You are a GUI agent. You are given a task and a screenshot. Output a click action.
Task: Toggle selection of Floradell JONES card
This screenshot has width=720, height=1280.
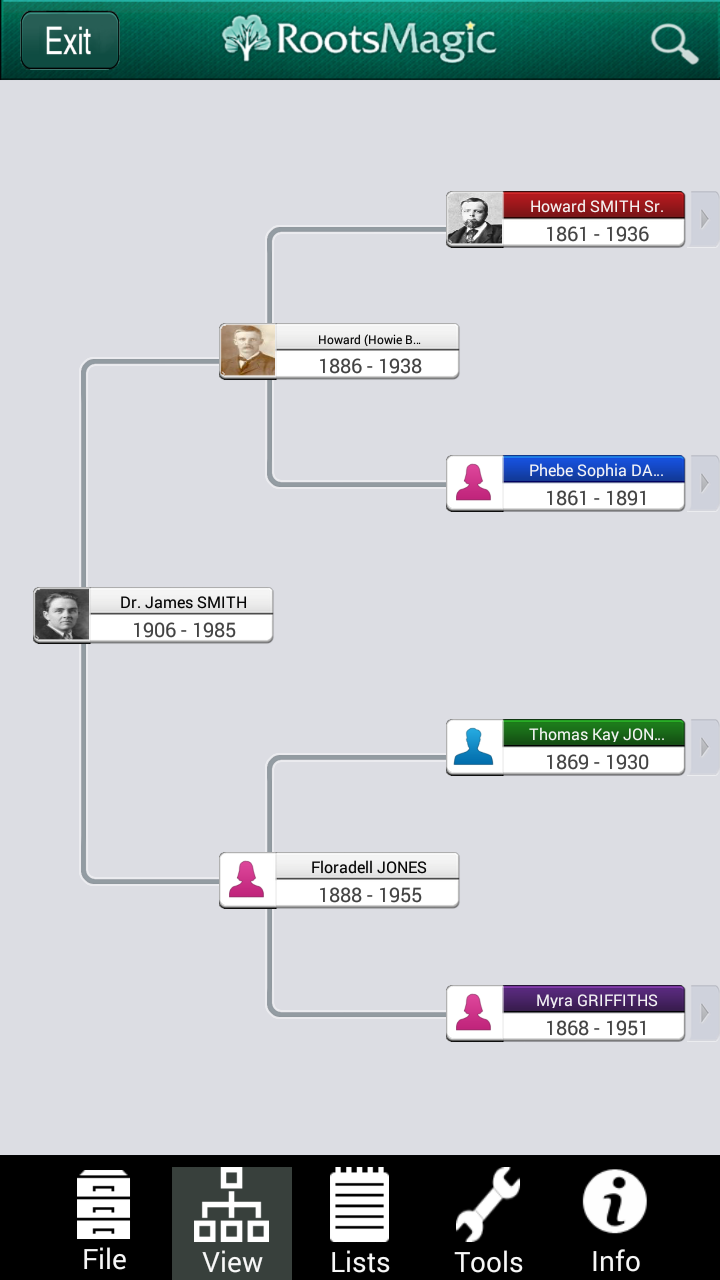[339, 880]
